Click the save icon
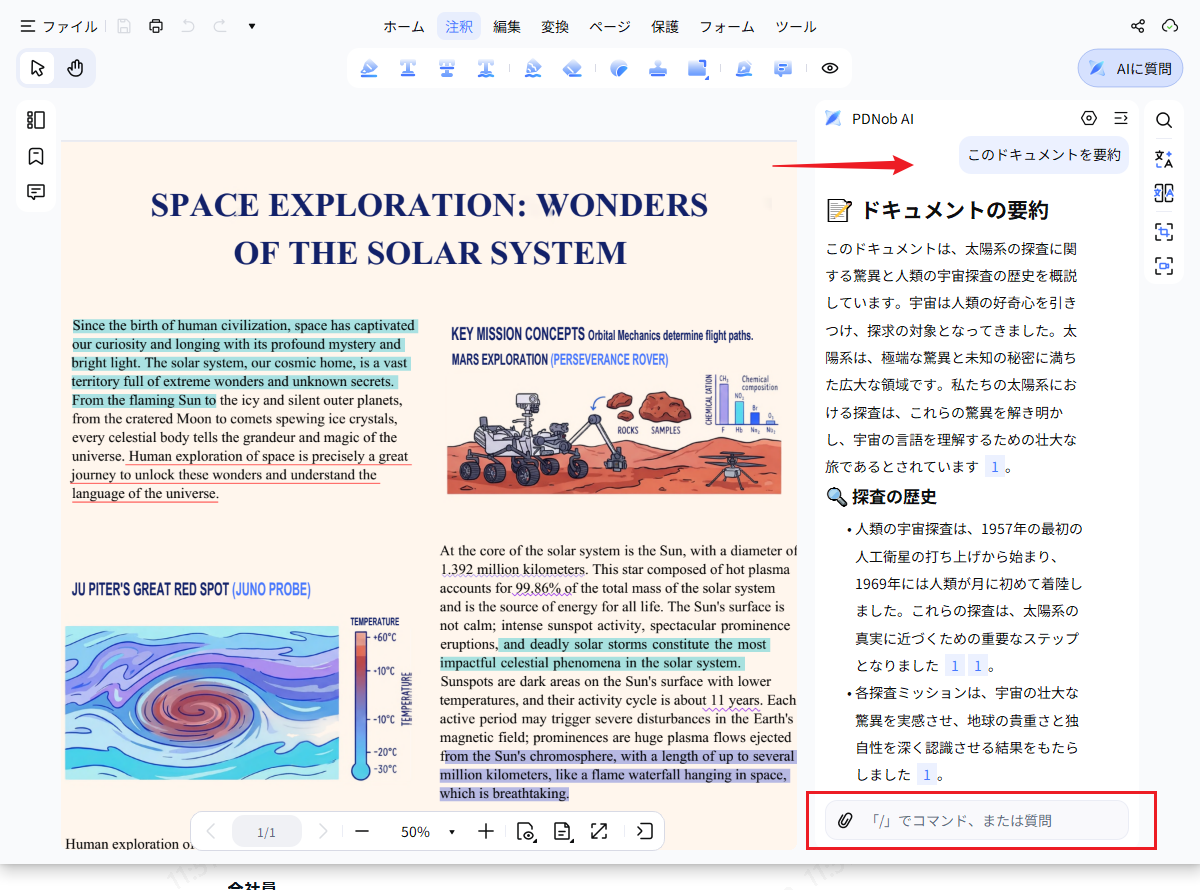The width and height of the screenshot is (1200, 890). click(x=124, y=26)
